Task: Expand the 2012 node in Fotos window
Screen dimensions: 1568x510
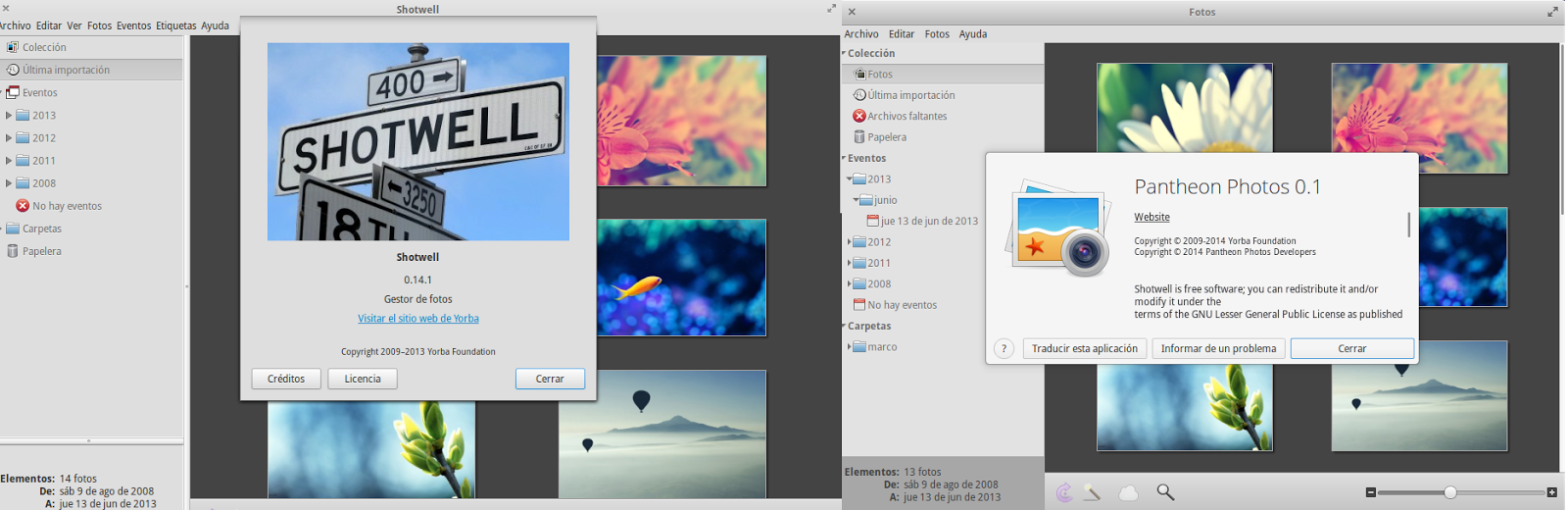Action: 849,242
